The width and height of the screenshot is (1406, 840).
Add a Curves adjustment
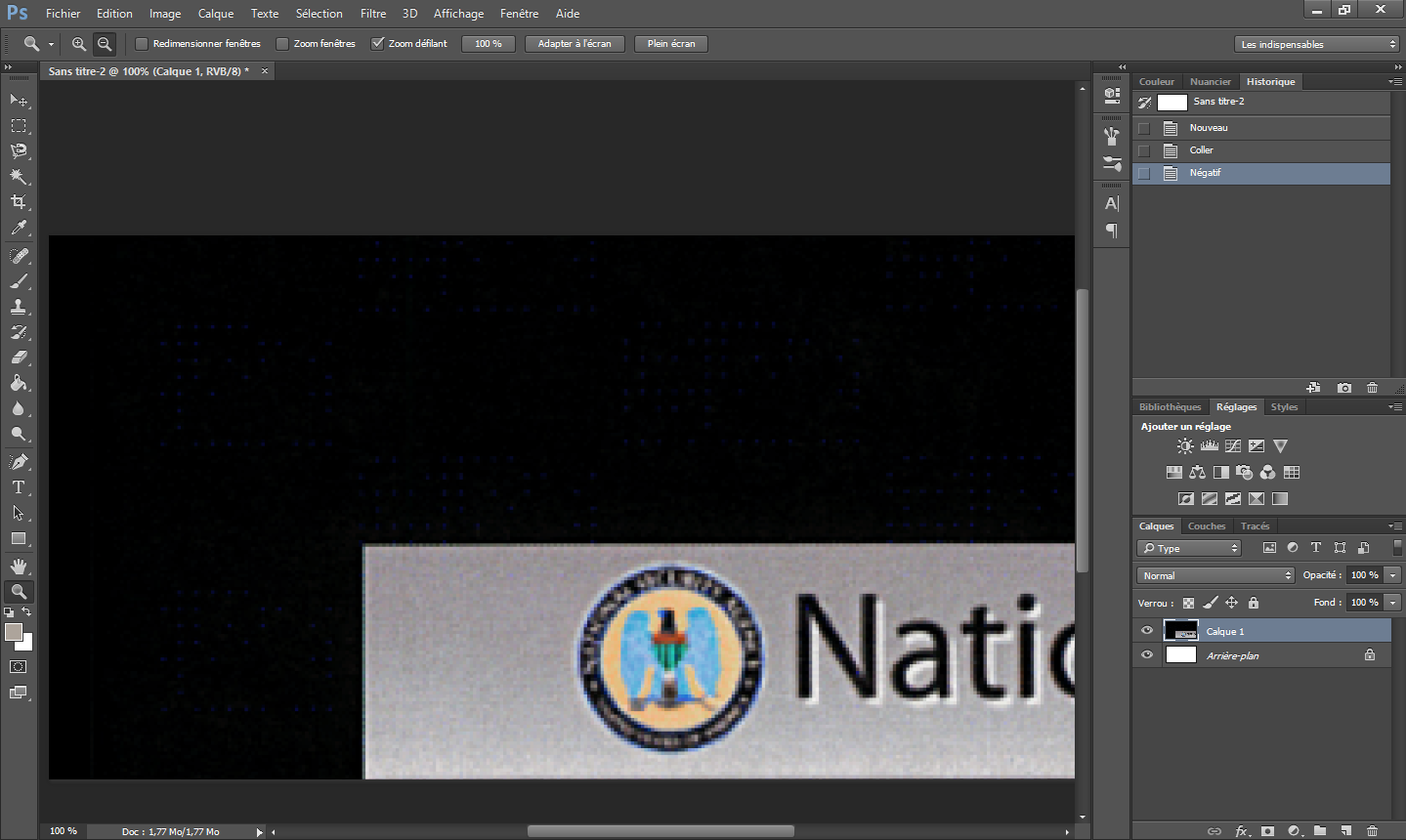click(1233, 446)
